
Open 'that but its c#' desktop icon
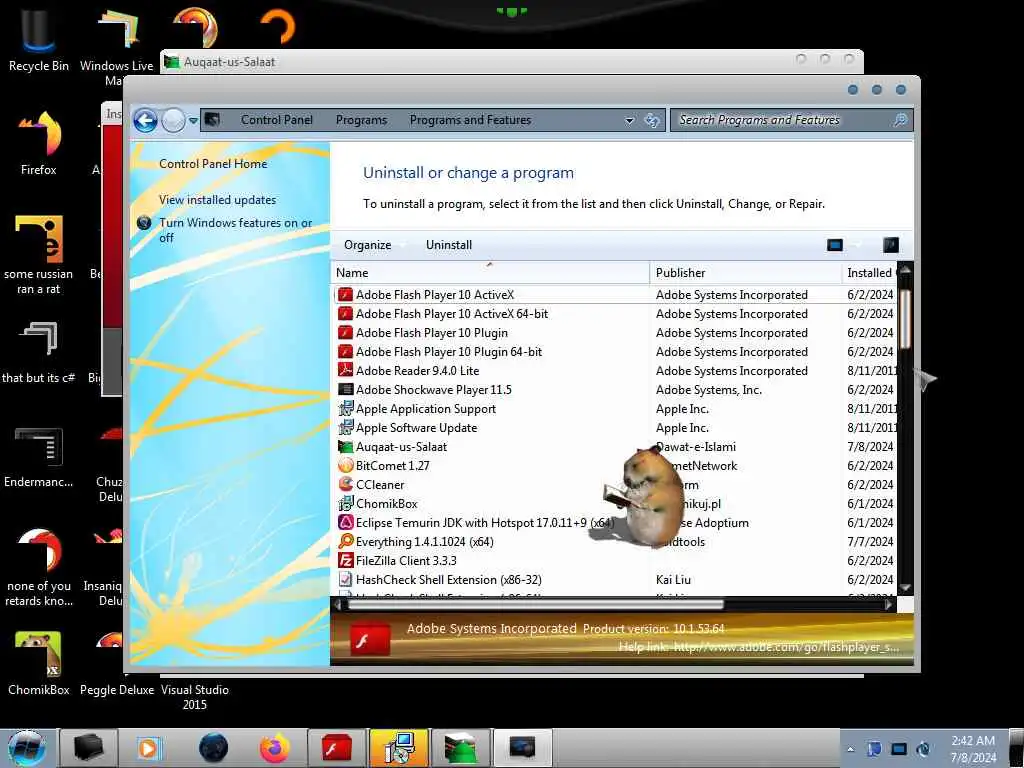39,351
